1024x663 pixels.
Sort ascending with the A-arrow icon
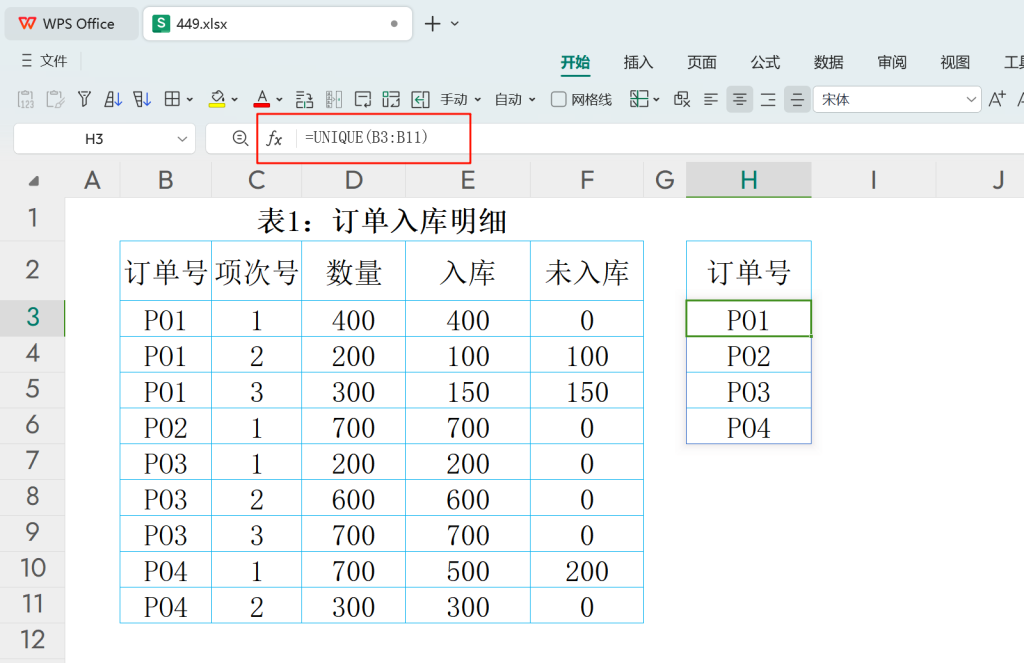pos(113,99)
